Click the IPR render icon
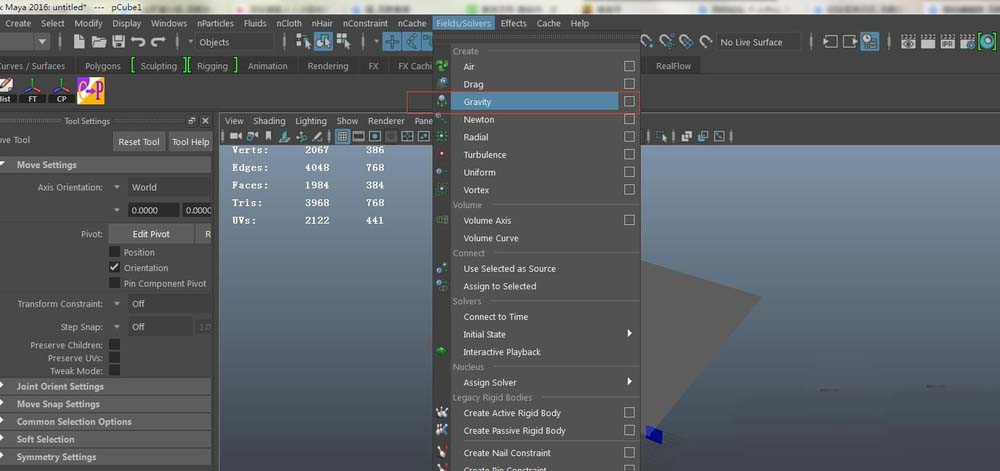This screenshot has width=1000, height=471. 948,42
